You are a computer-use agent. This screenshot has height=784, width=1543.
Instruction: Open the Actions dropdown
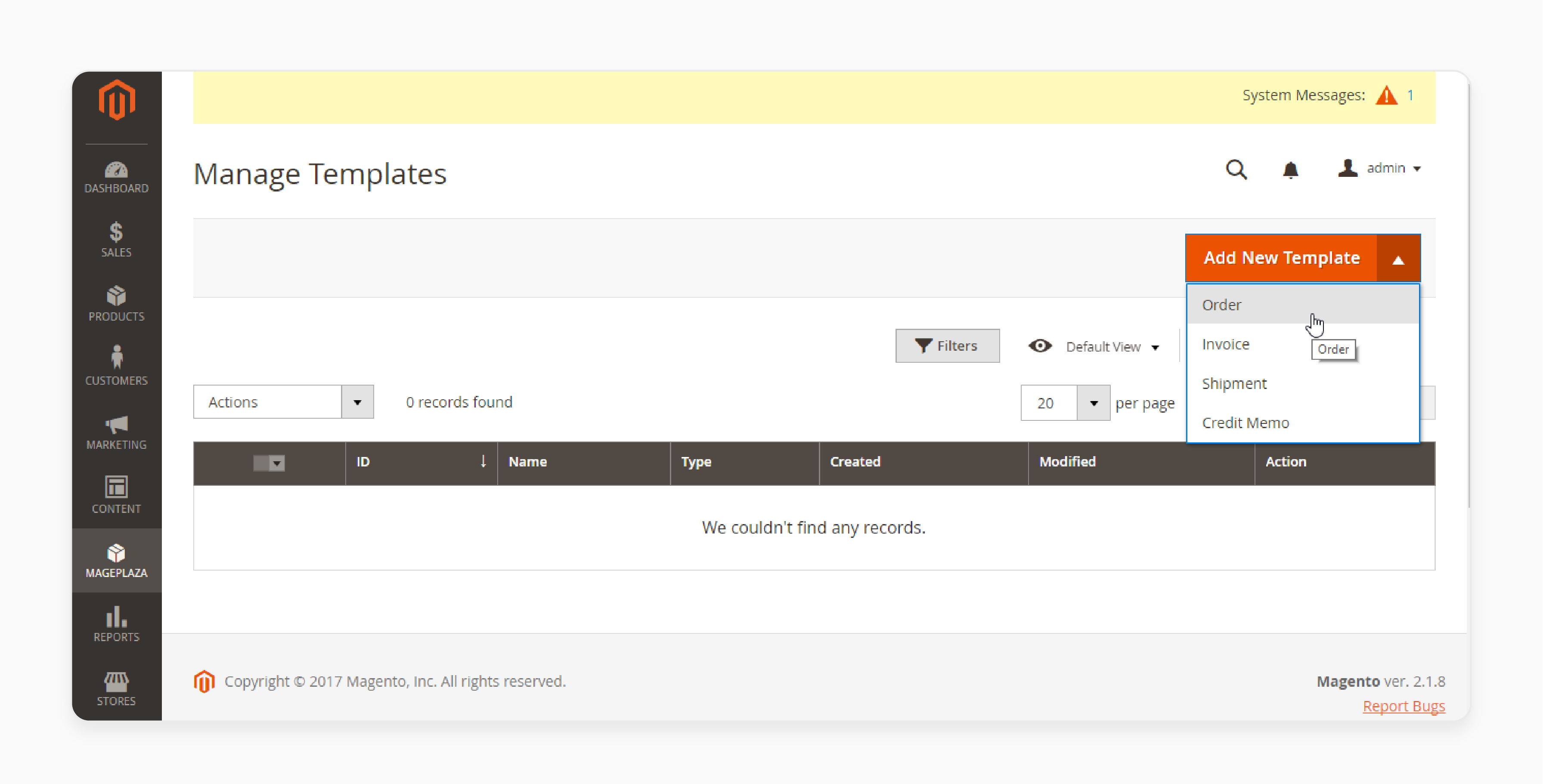[283, 401]
